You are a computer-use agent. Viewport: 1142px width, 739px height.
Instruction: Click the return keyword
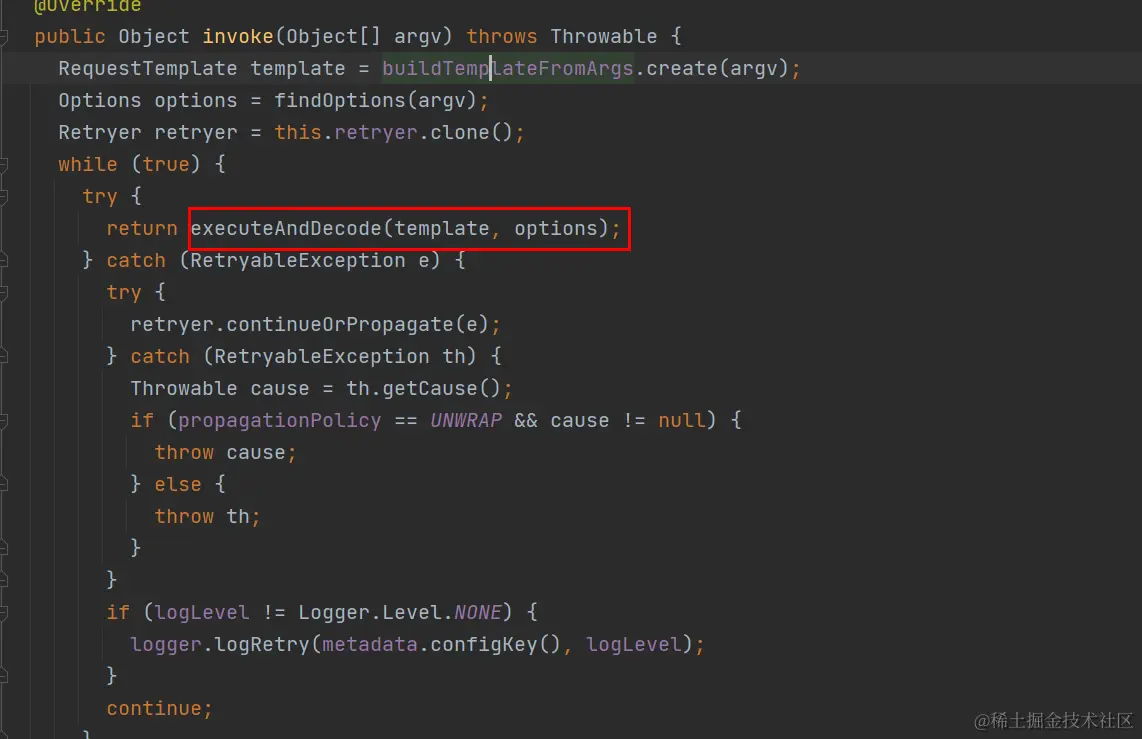click(x=142, y=229)
